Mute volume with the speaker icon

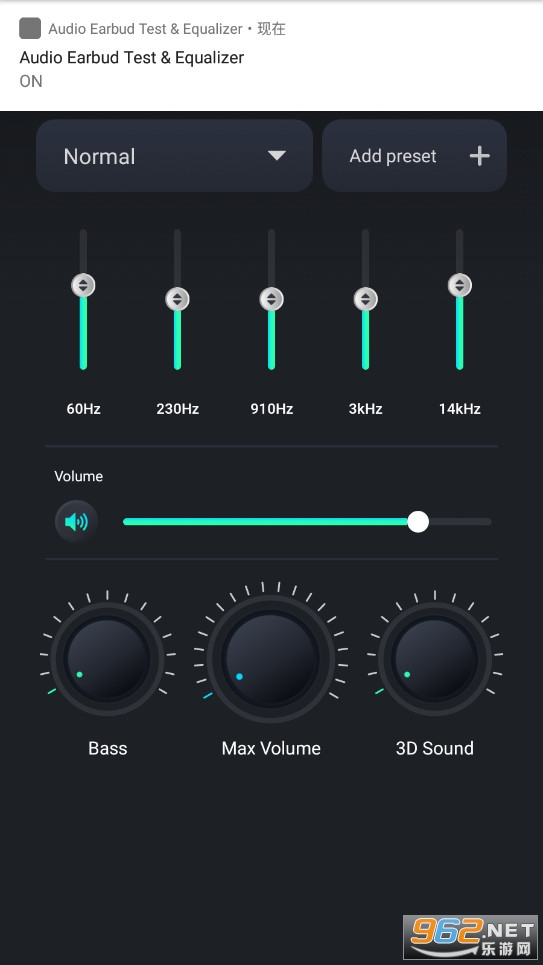coord(76,522)
